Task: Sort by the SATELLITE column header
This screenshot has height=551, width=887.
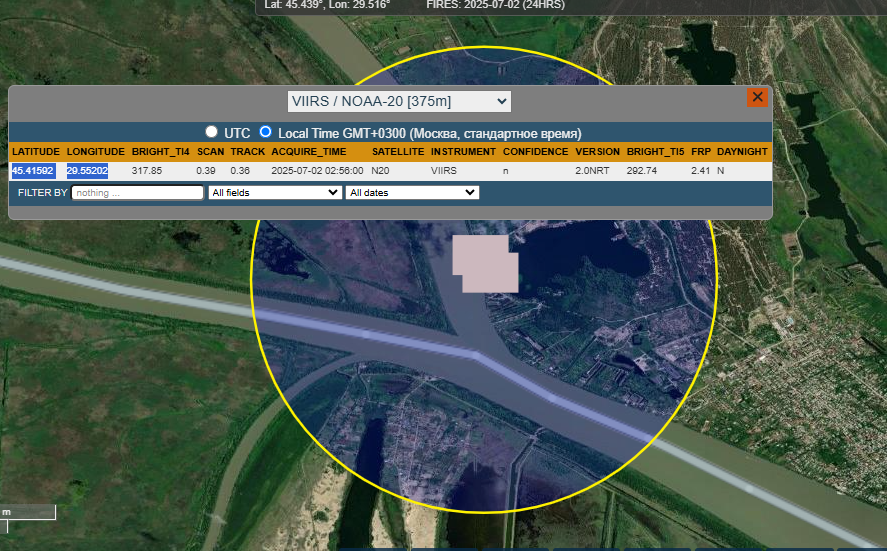Action: pyautogui.click(x=398, y=152)
